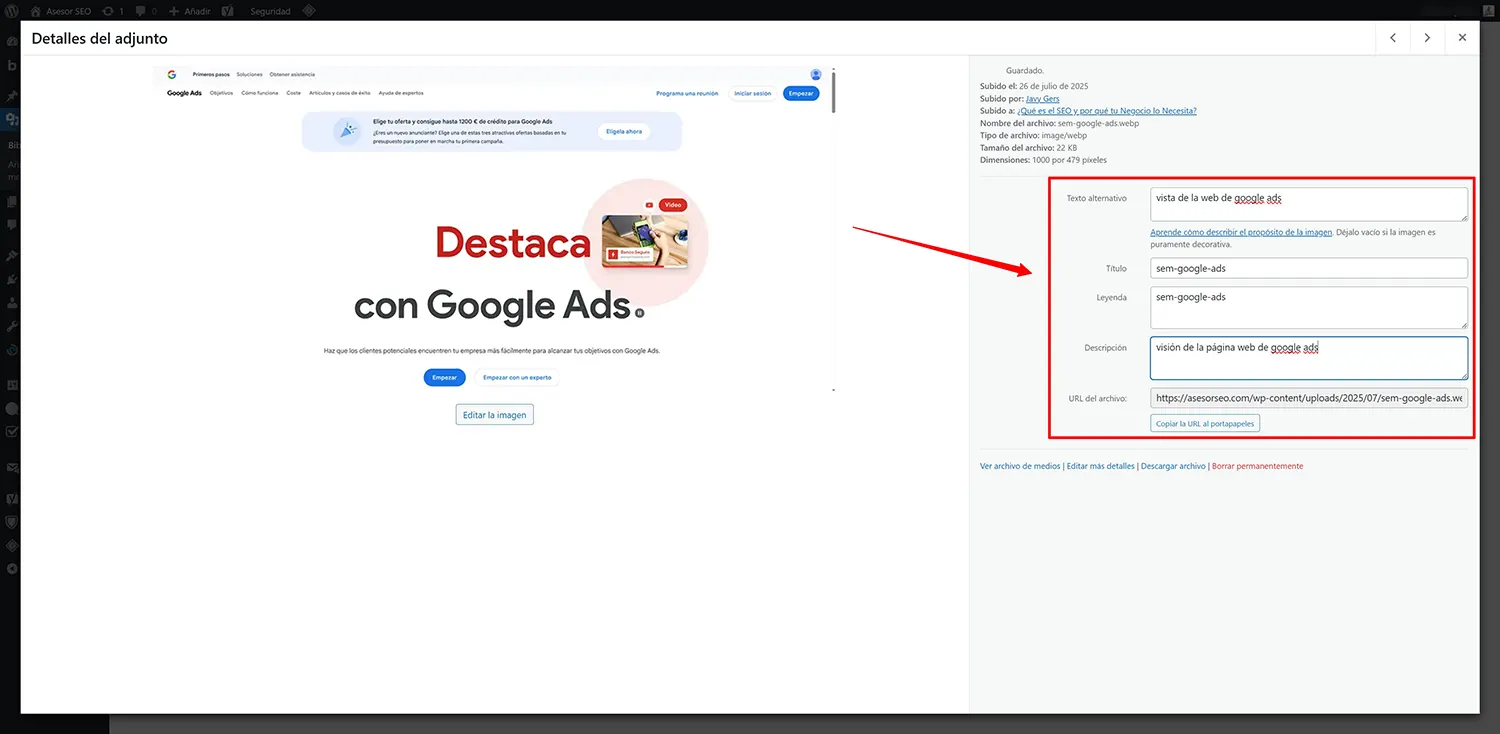The image size is (1500, 734).
Task: Click the next attachment arrow
Action: click(x=1427, y=37)
